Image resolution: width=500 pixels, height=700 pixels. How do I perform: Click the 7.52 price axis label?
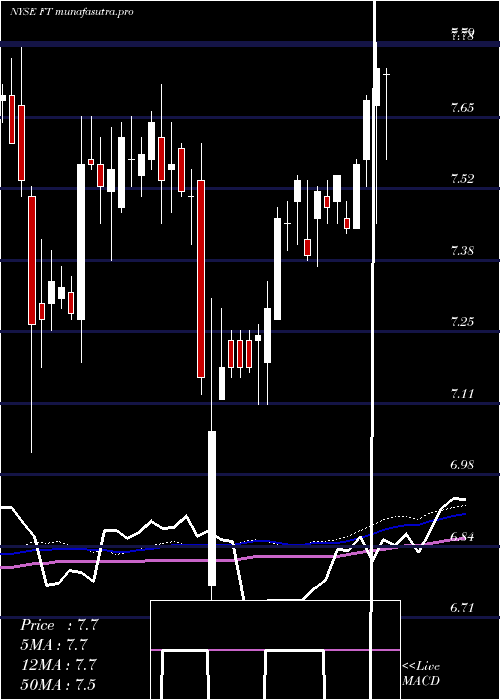click(x=462, y=179)
